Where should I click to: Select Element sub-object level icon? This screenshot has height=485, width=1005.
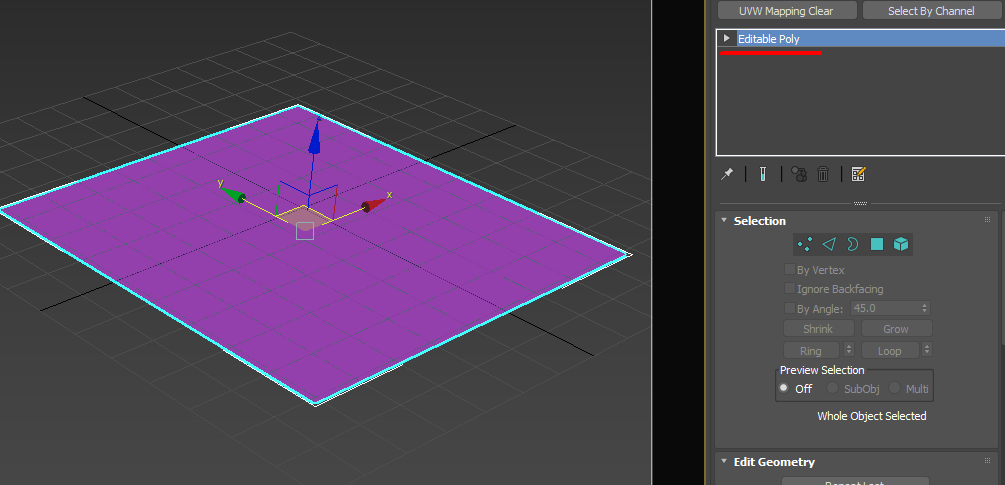(x=901, y=244)
